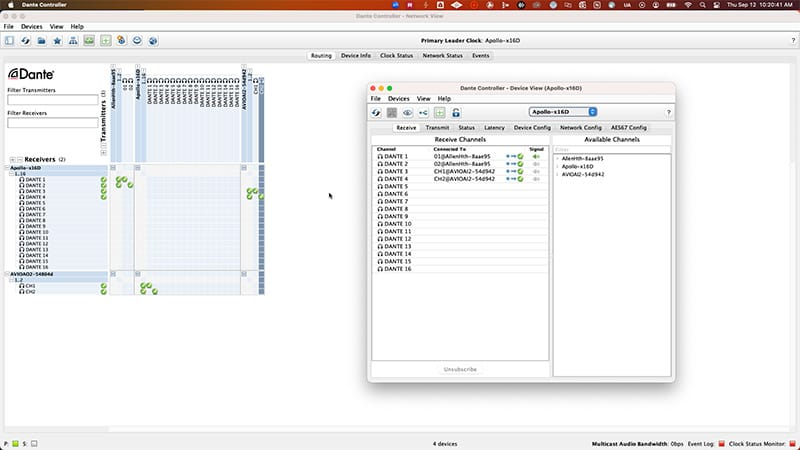This screenshot has height=450, width=800.
Task: Click the 01@AllenHth-8aae95 connection entry
Action: (x=462, y=157)
